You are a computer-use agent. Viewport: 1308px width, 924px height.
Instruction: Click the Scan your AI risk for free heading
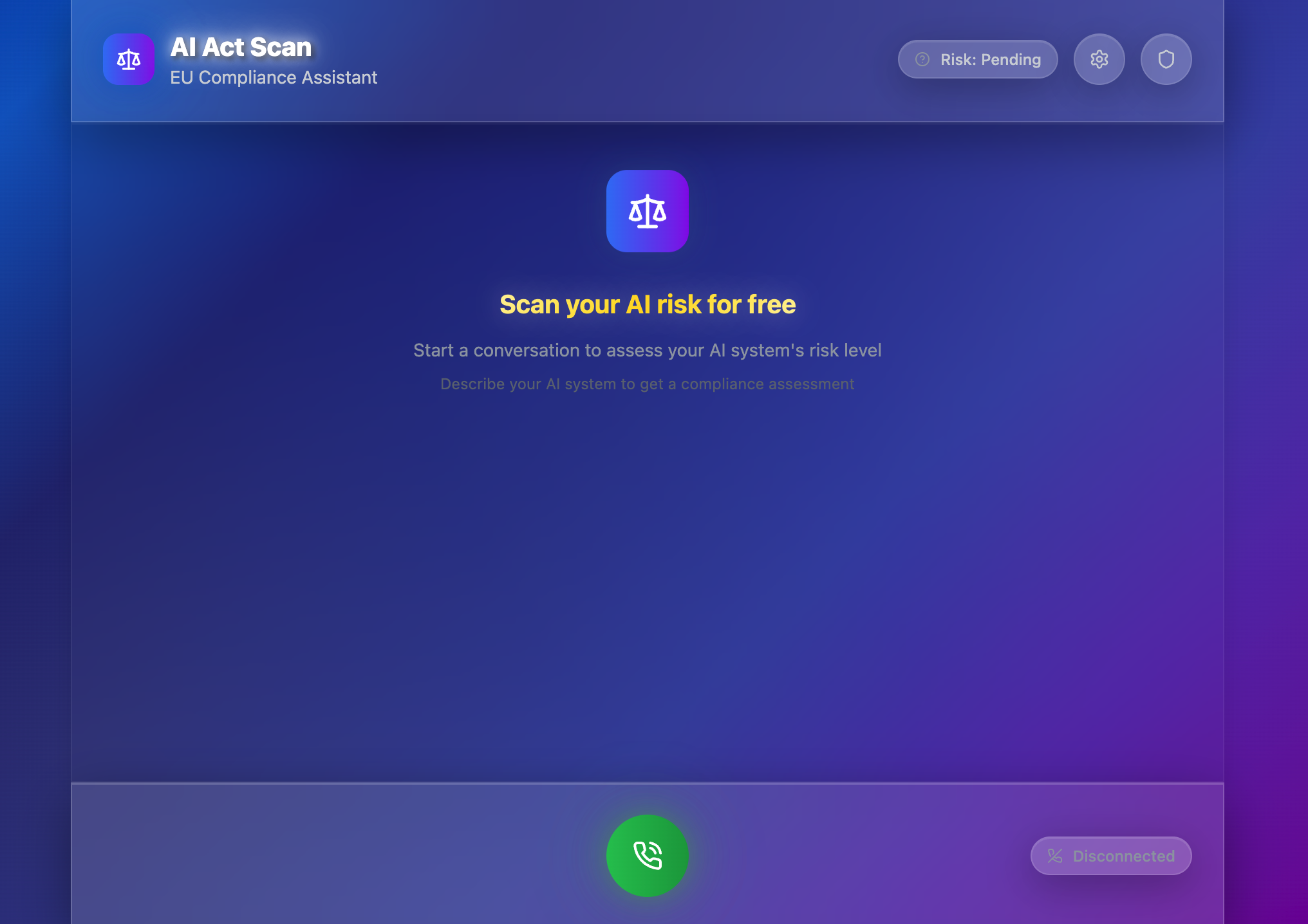click(x=648, y=304)
